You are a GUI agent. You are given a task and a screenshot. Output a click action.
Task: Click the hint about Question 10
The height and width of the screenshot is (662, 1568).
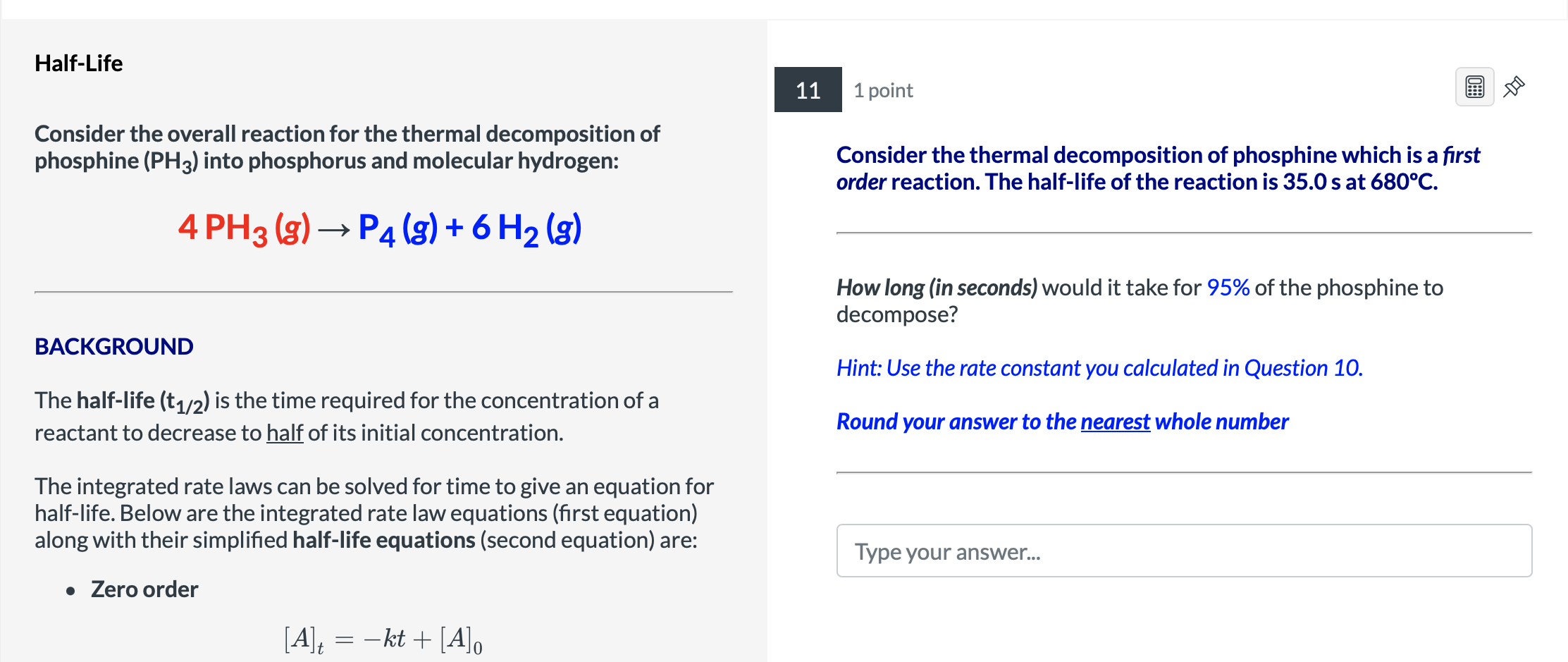[x=1099, y=368]
